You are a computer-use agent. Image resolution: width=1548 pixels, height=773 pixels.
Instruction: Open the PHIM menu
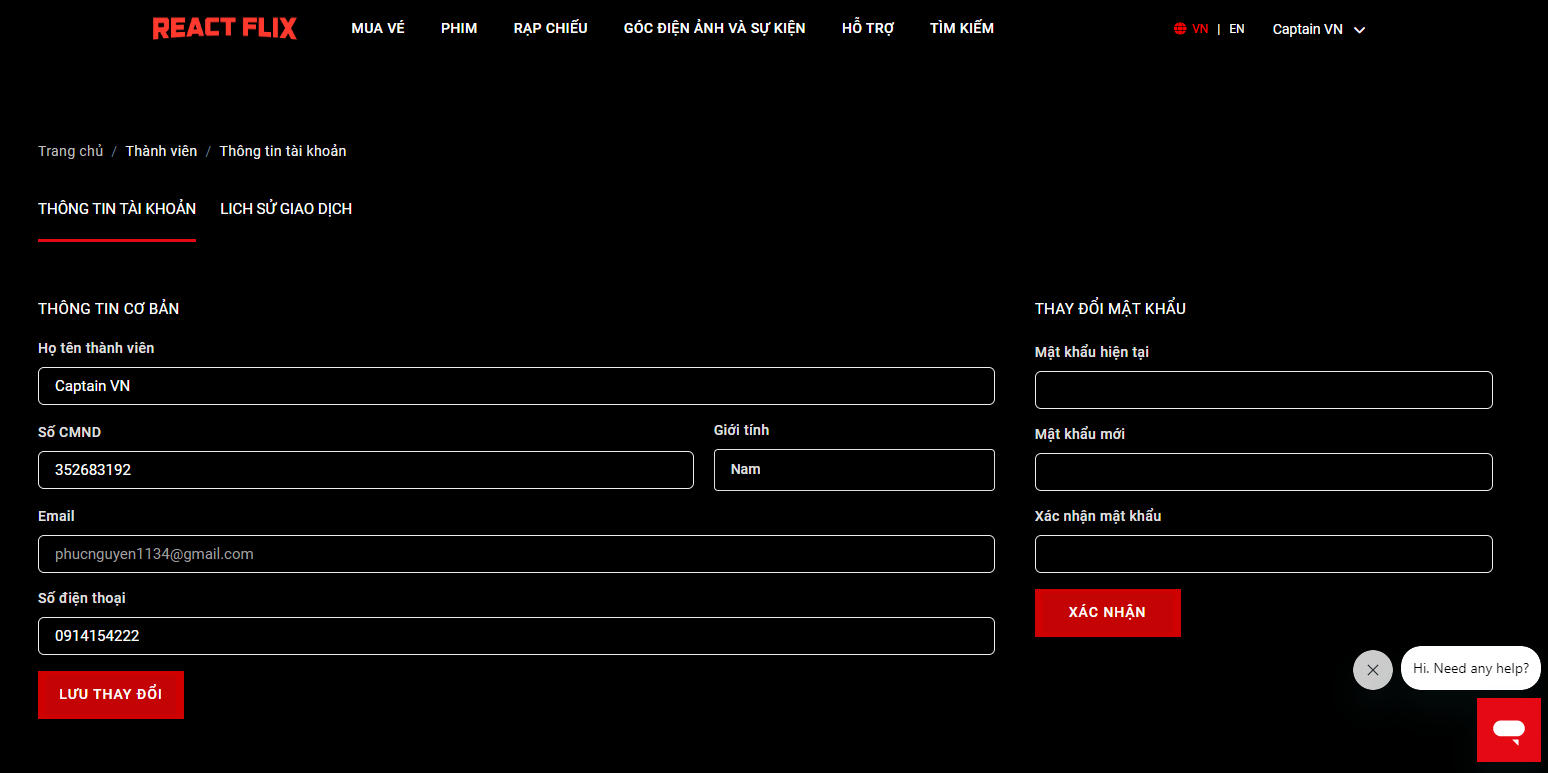(x=459, y=28)
